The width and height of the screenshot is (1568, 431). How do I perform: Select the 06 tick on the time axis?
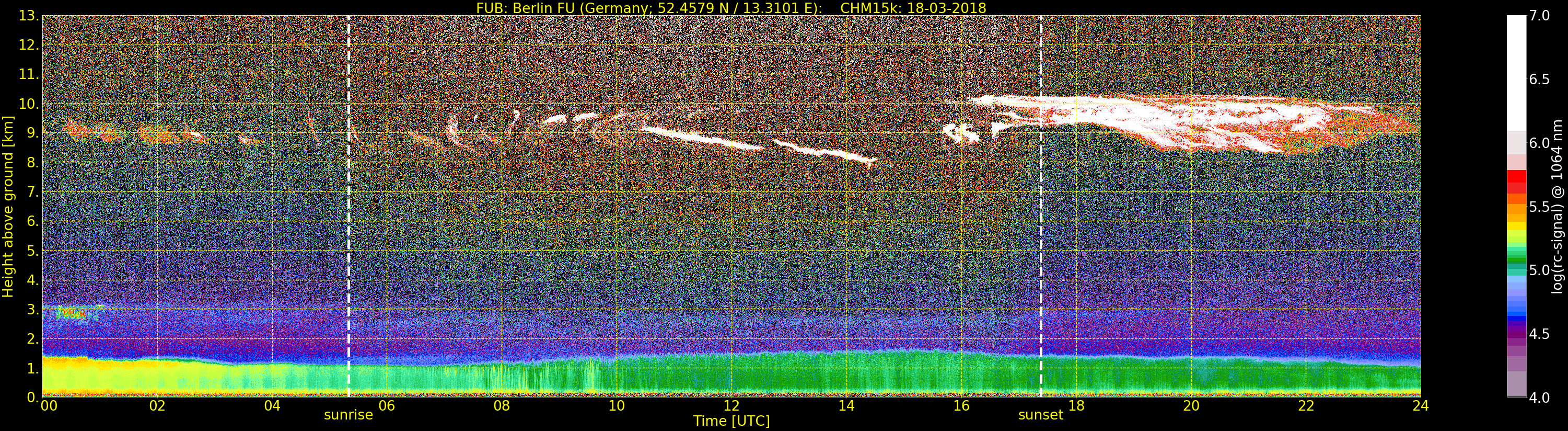tap(387, 405)
